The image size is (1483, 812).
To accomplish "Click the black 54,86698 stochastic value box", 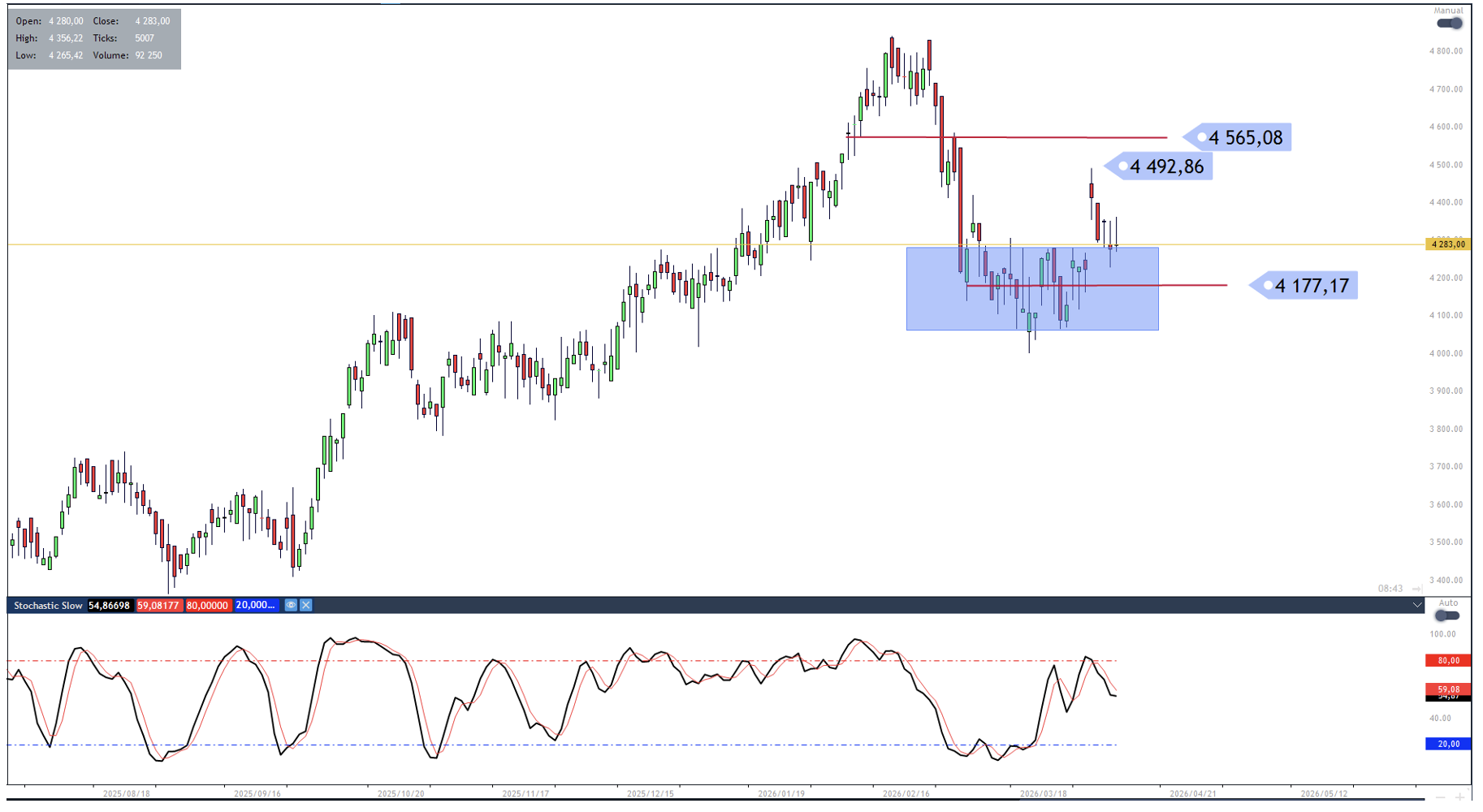I will point(110,606).
